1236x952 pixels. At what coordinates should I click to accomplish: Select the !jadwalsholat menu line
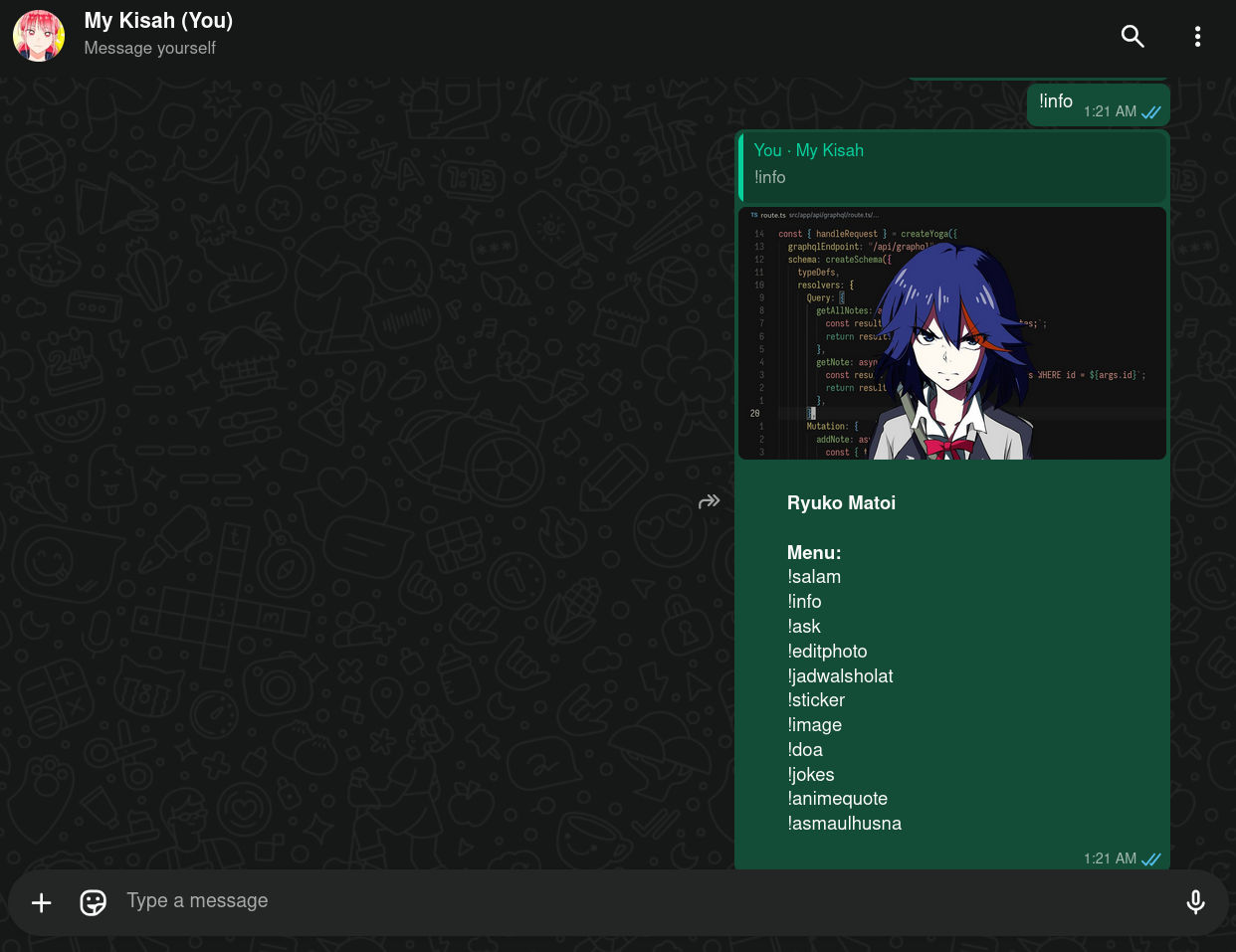[x=840, y=676]
